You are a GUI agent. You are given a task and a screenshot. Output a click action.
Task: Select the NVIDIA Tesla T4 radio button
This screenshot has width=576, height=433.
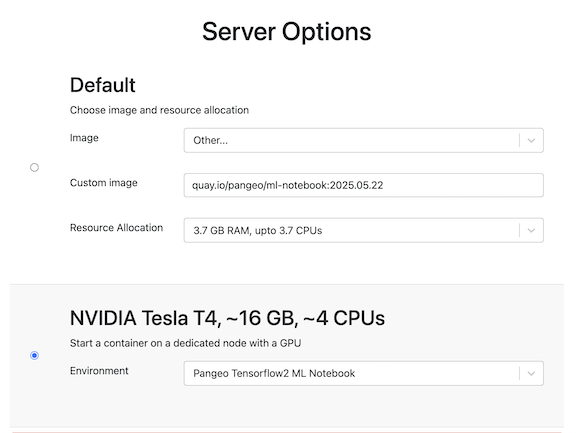point(35,356)
